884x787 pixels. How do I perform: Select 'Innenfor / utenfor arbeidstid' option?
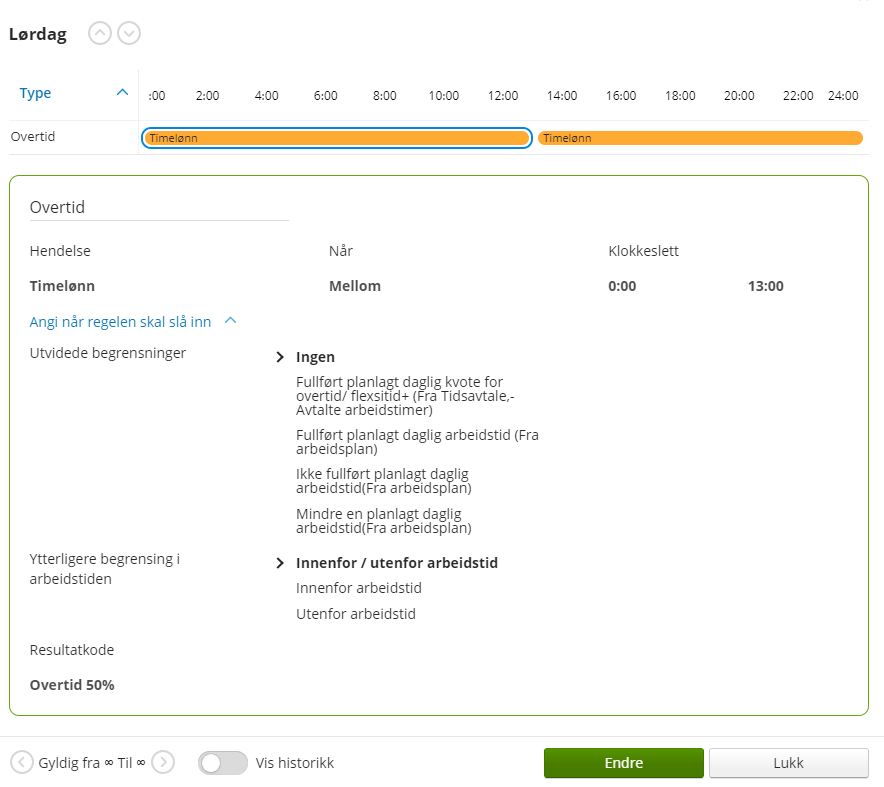pos(397,563)
